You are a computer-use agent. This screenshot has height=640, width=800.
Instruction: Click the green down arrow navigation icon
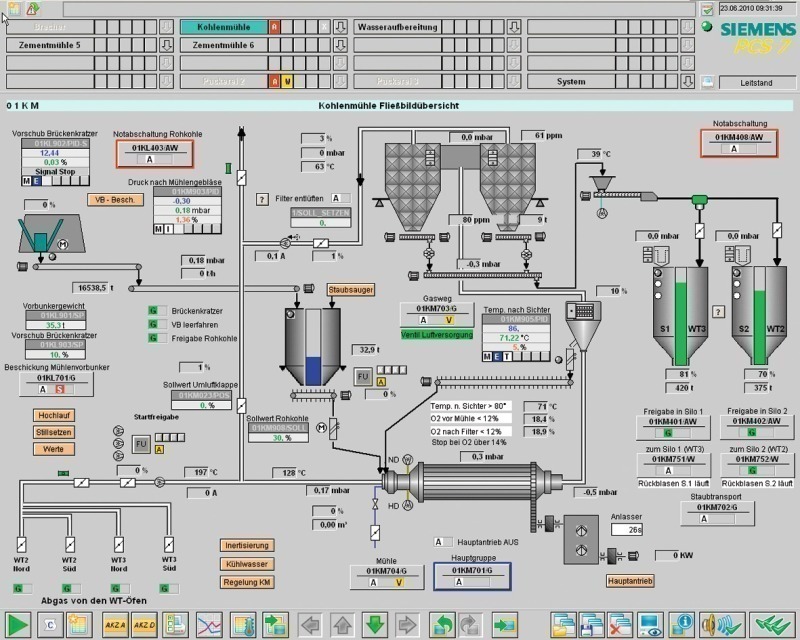(375, 625)
